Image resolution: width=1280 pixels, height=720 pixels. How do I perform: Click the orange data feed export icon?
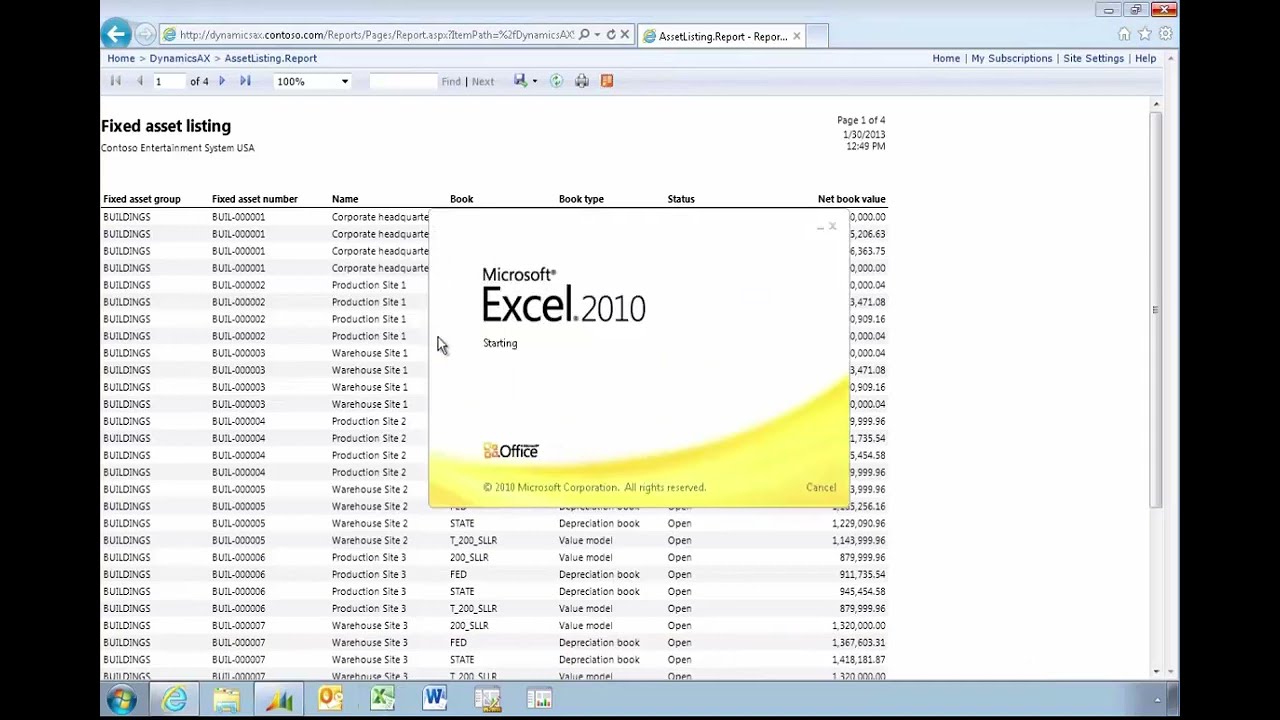607,81
